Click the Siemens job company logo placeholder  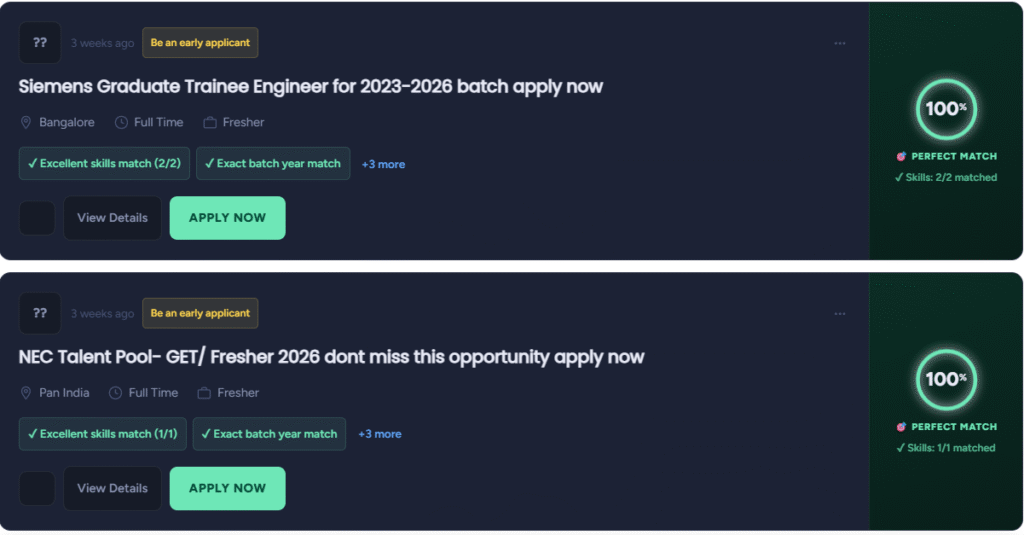pyautogui.click(x=40, y=43)
